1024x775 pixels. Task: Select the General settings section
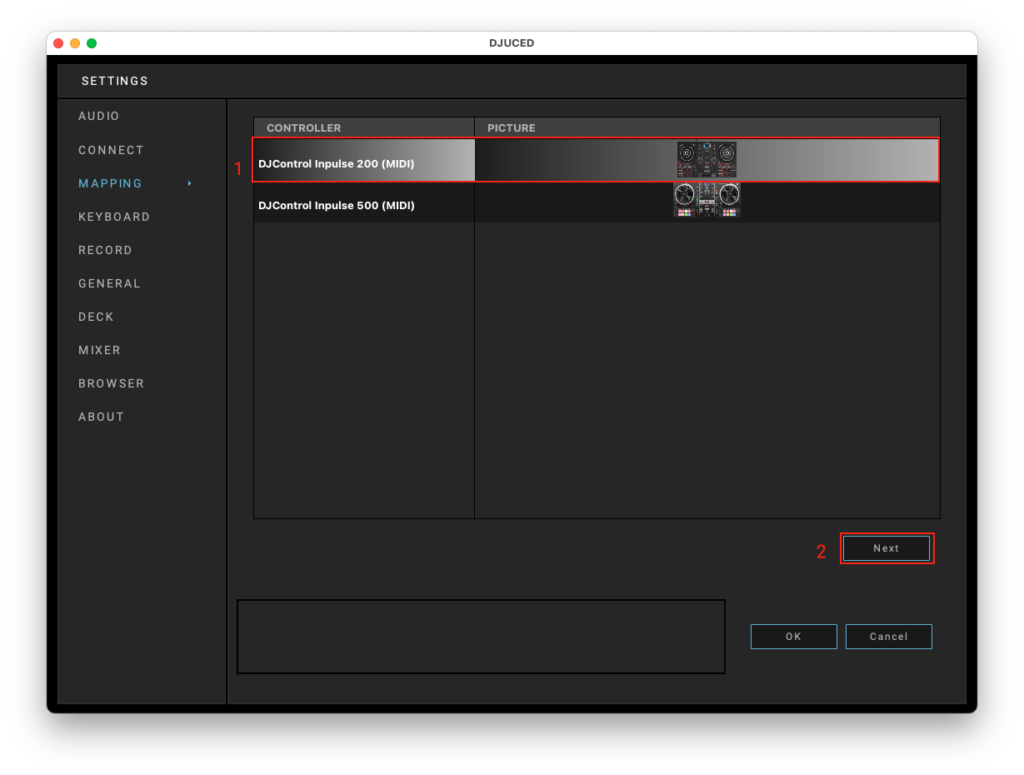tap(109, 283)
